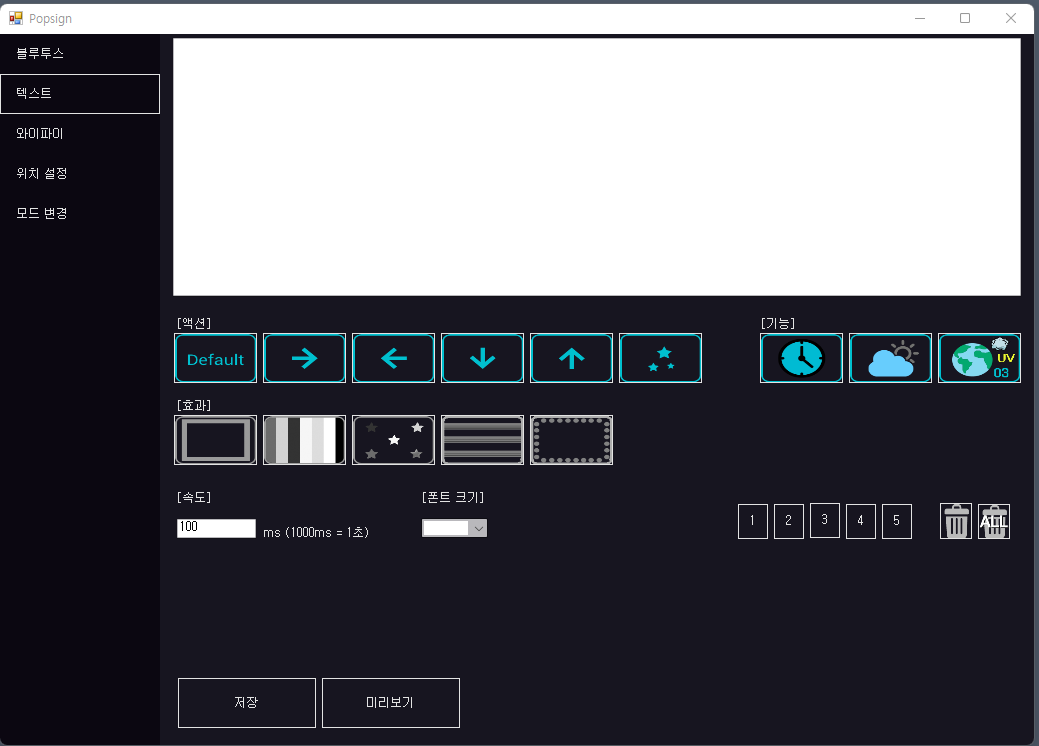
Task: Select the Default action button
Action: 215,358
